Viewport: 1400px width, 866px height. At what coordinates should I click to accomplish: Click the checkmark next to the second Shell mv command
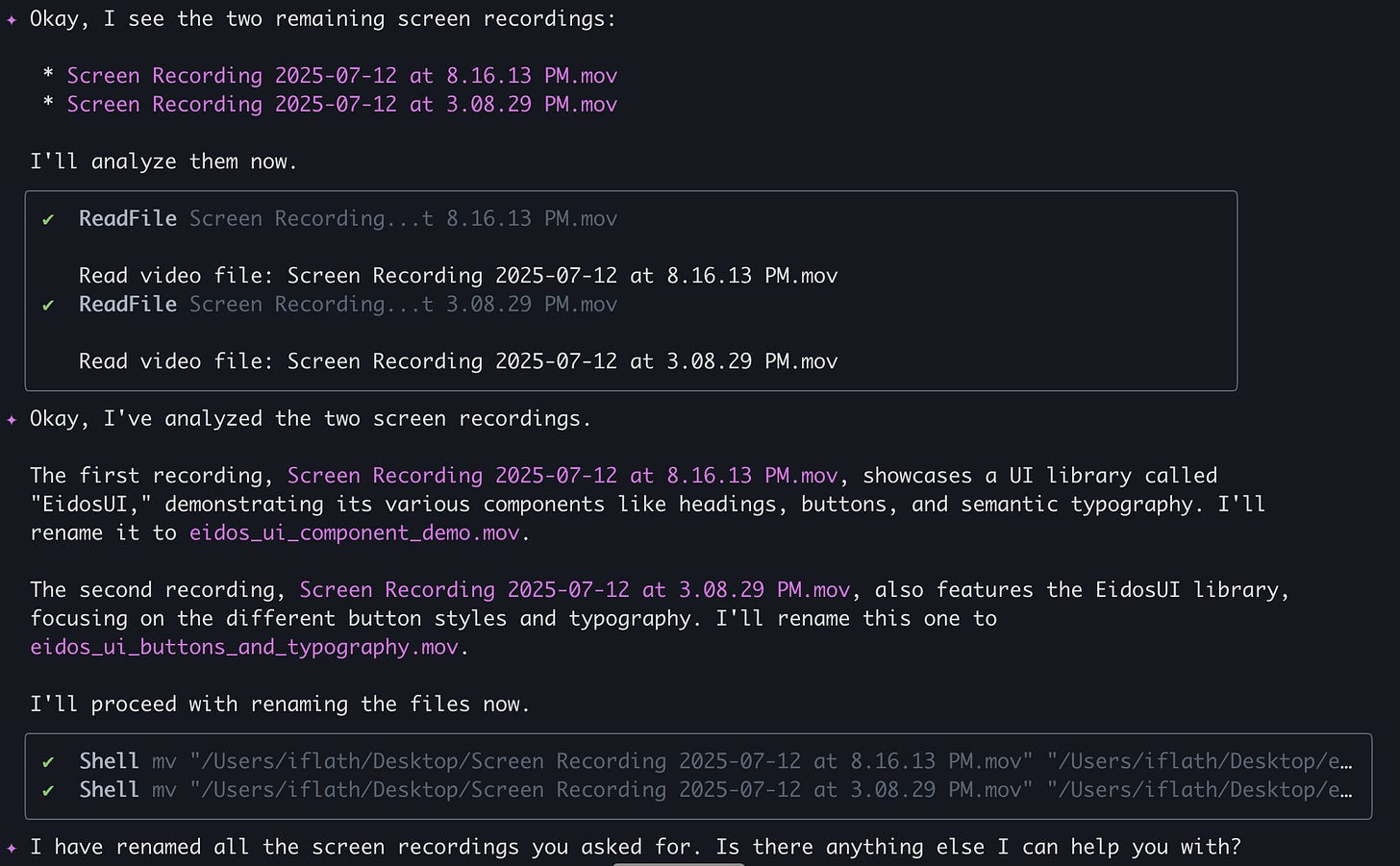48,789
